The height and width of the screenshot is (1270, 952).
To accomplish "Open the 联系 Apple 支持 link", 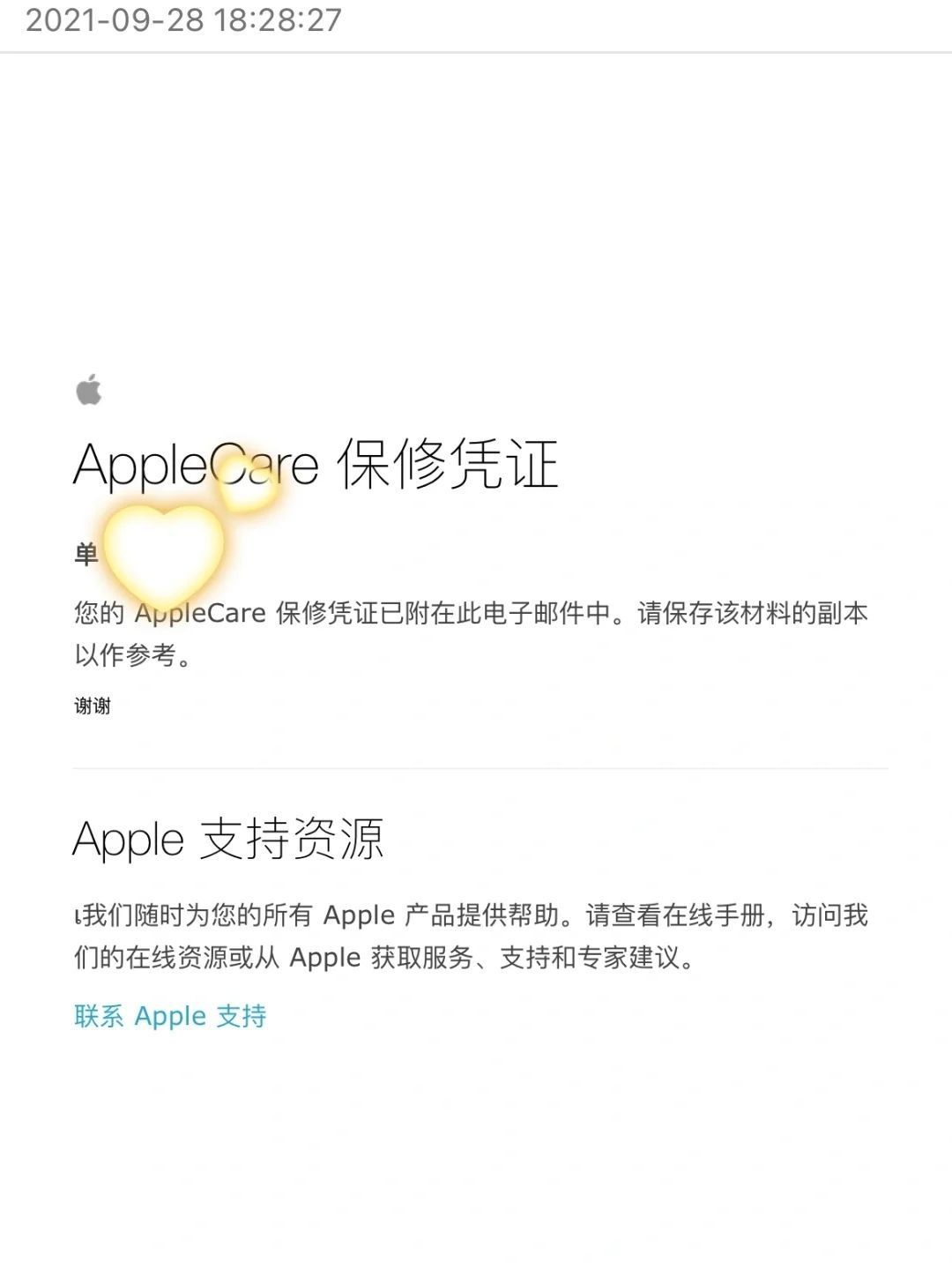I will [170, 1016].
